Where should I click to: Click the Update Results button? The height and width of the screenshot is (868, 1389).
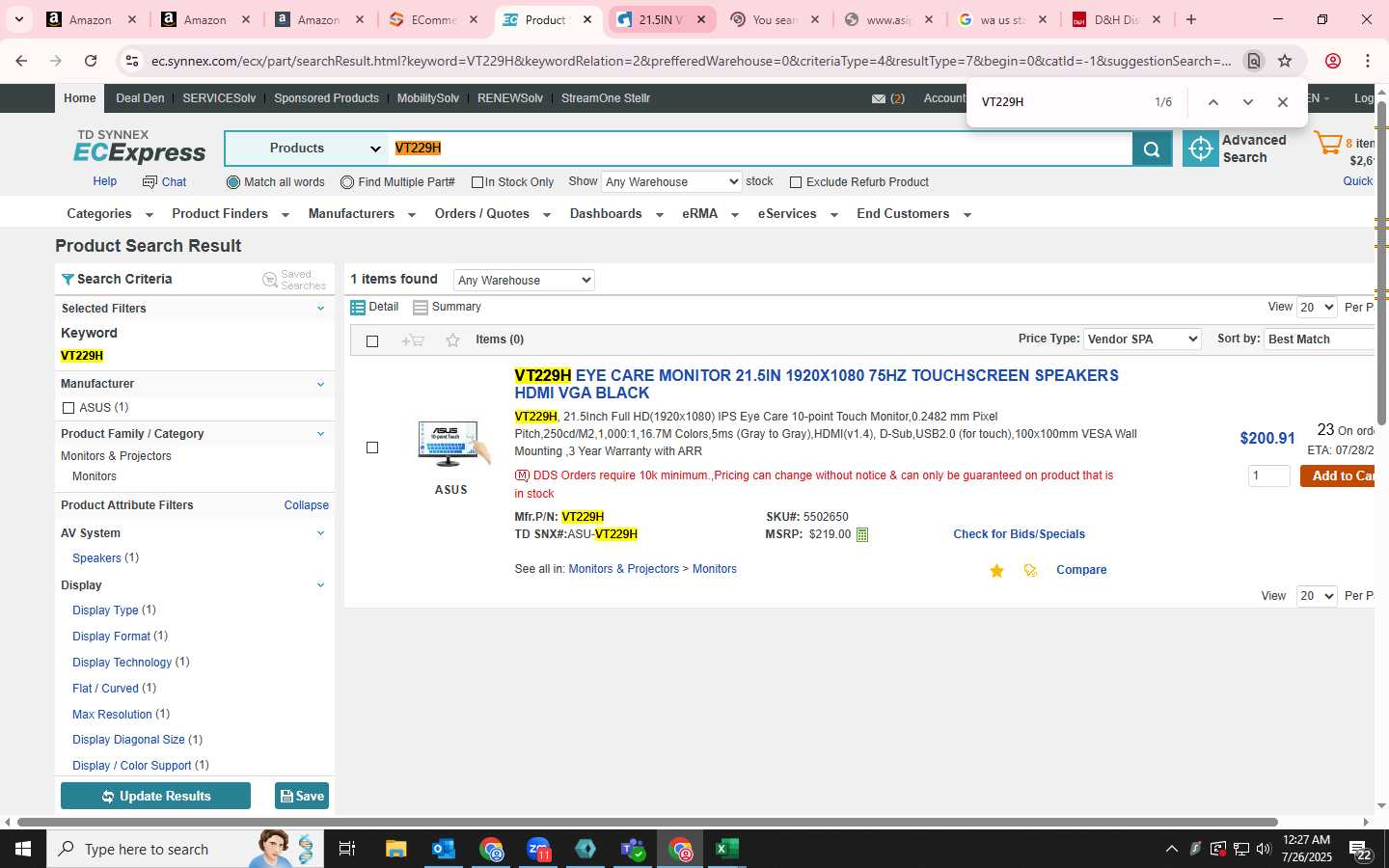(x=155, y=796)
